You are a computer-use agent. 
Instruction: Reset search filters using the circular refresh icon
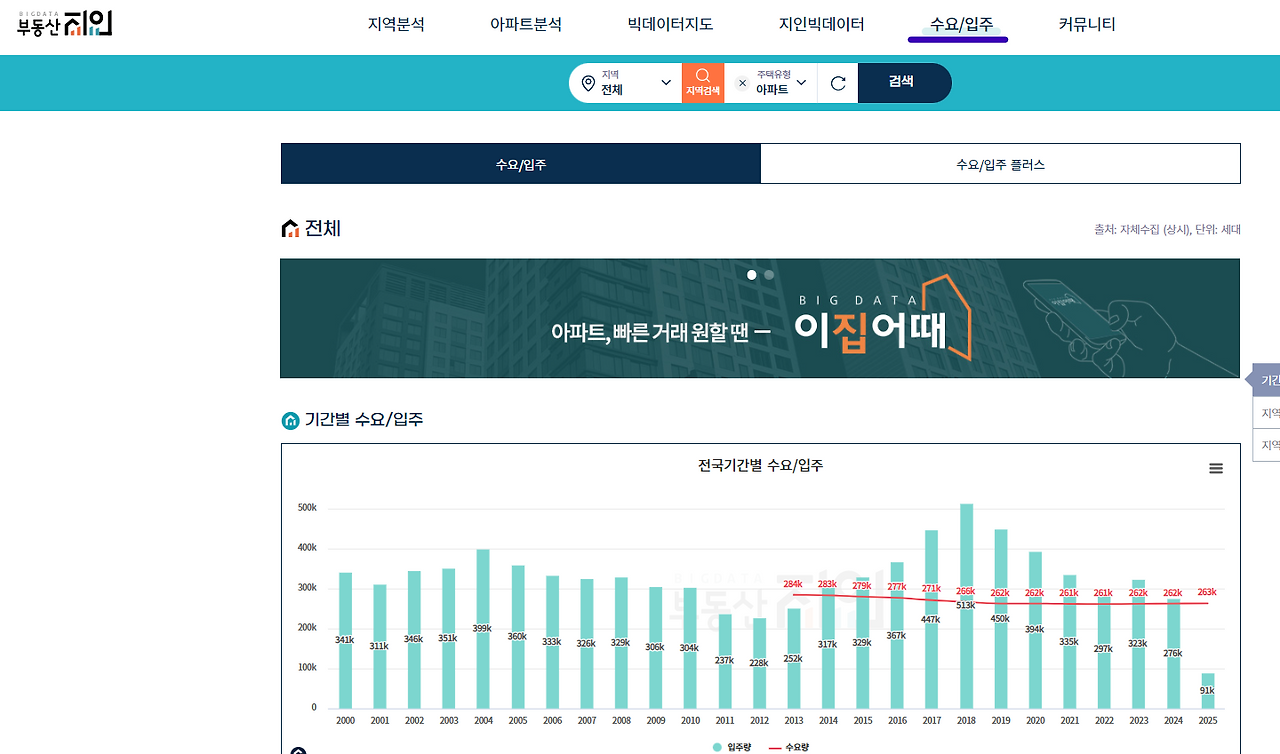(x=838, y=83)
